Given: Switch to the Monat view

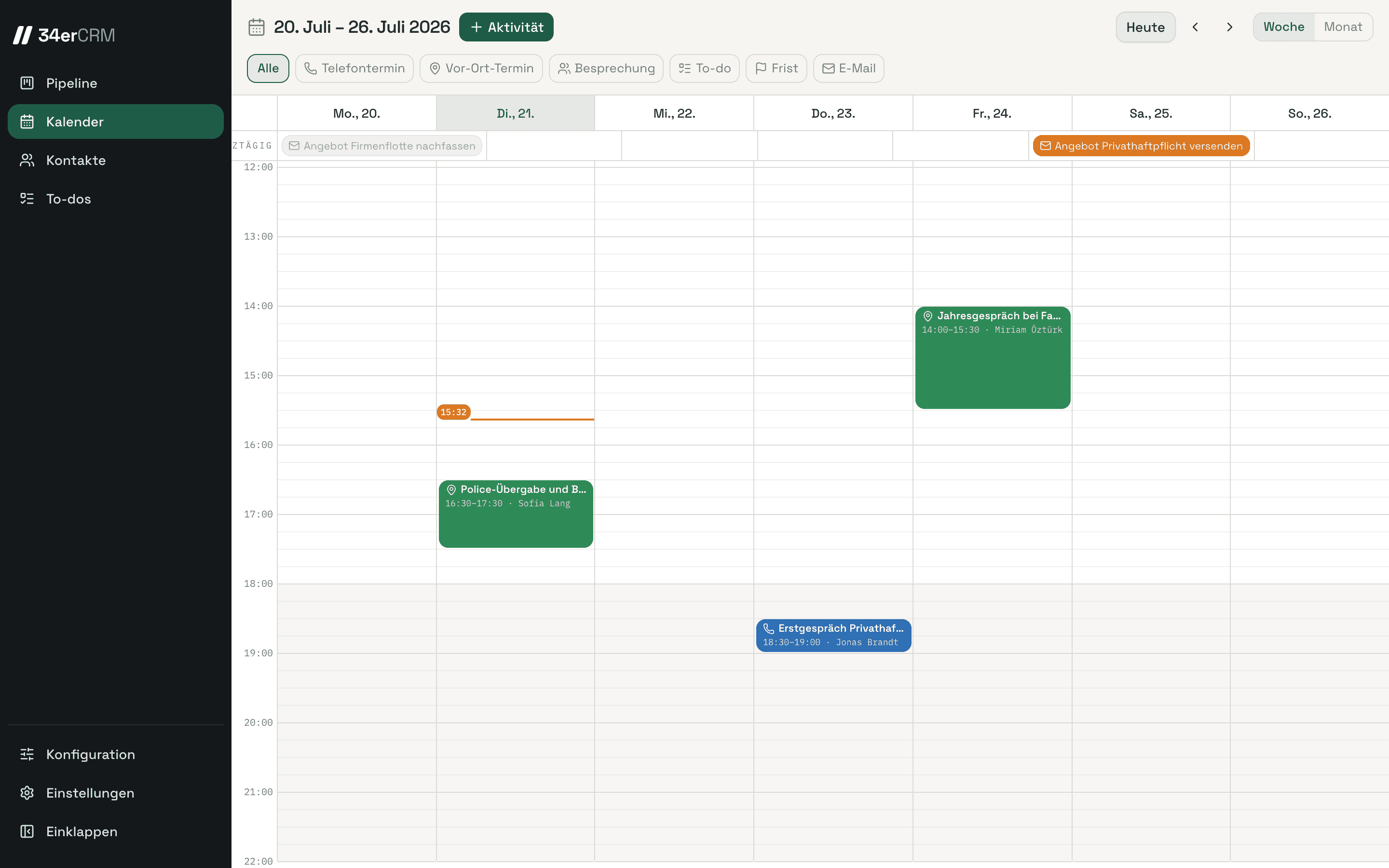Looking at the screenshot, I should (x=1343, y=27).
